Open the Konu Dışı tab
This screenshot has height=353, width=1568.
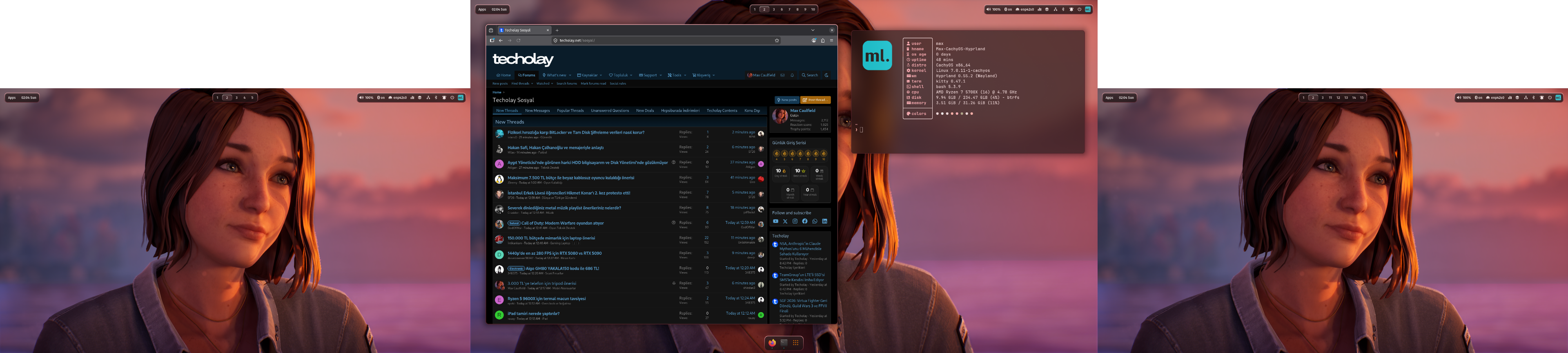click(752, 111)
